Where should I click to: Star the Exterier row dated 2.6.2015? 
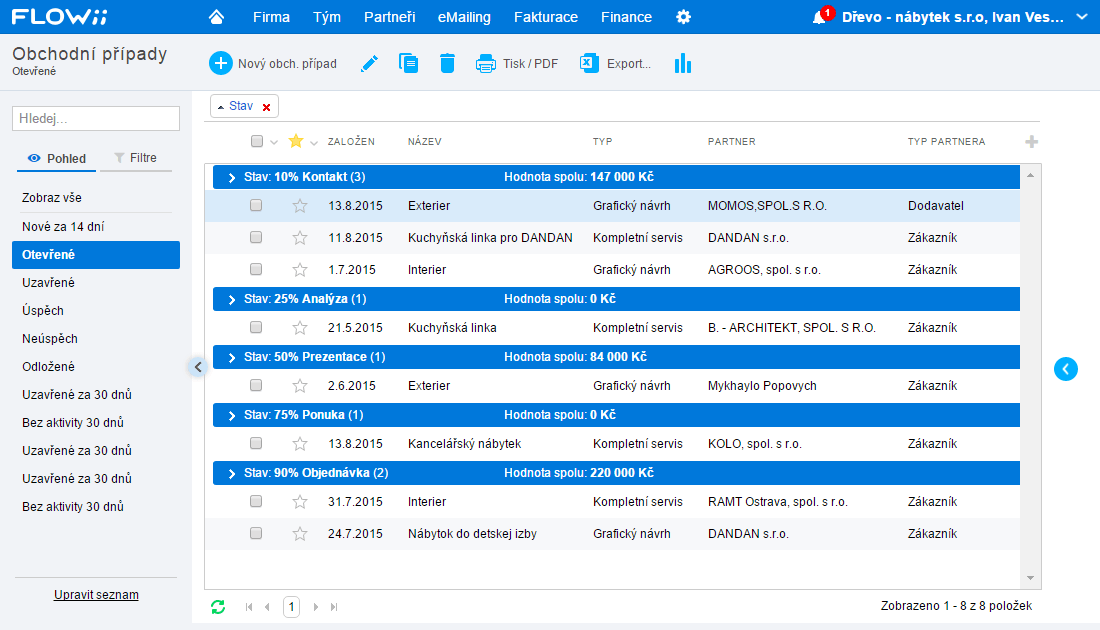pyautogui.click(x=300, y=386)
